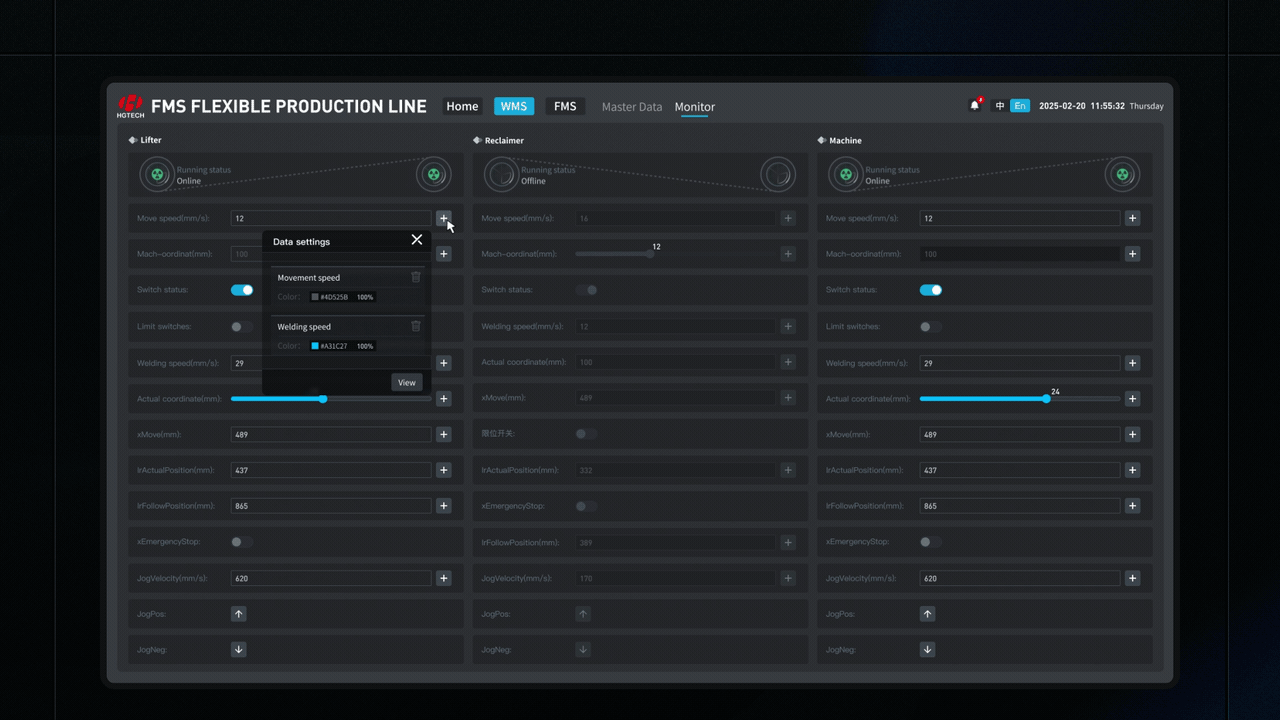Select the En language button
The height and width of the screenshot is (720, 1280).
click(1020, 106)
